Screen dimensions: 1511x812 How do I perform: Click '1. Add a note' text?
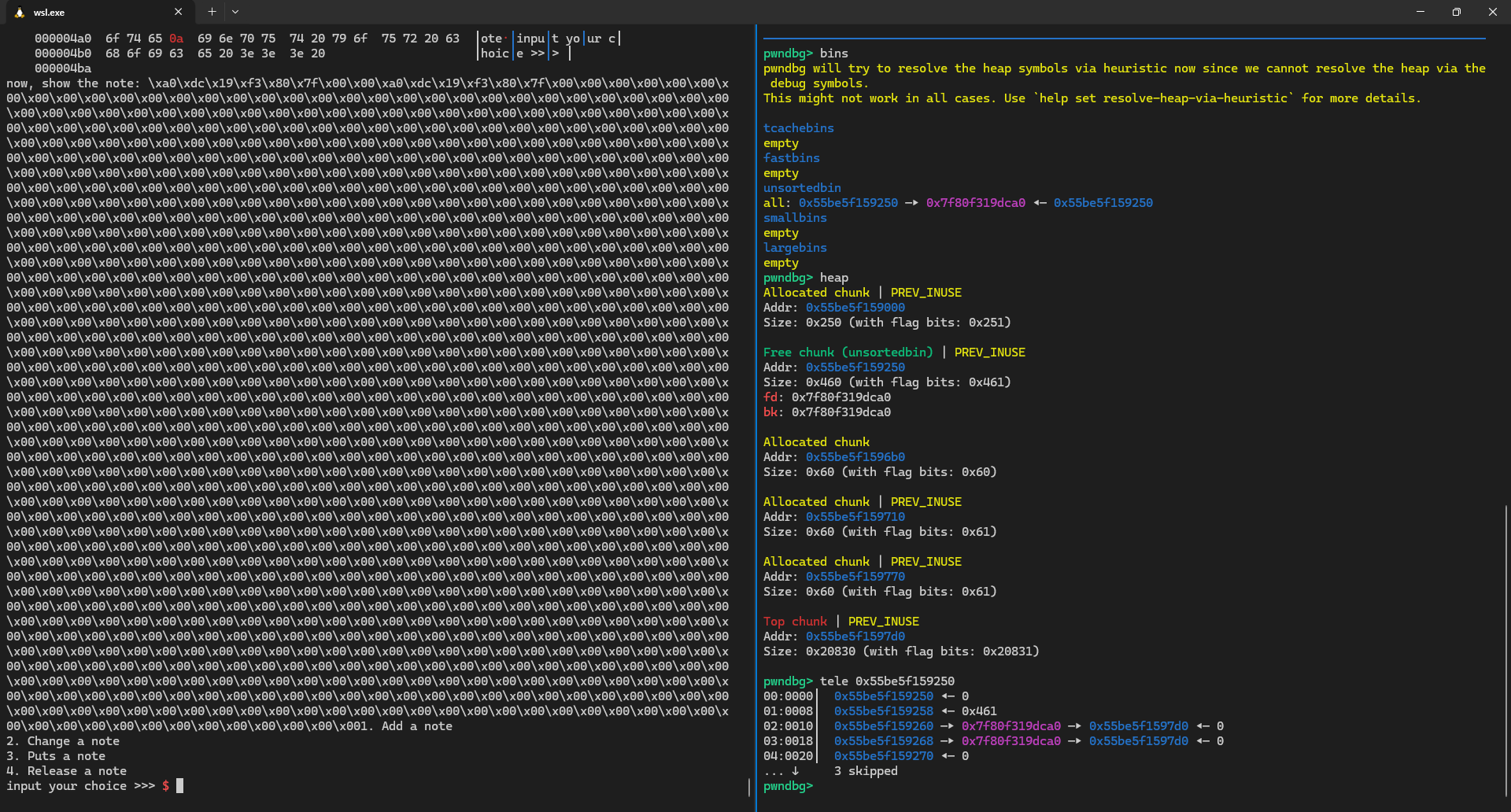tap(406, 726)
